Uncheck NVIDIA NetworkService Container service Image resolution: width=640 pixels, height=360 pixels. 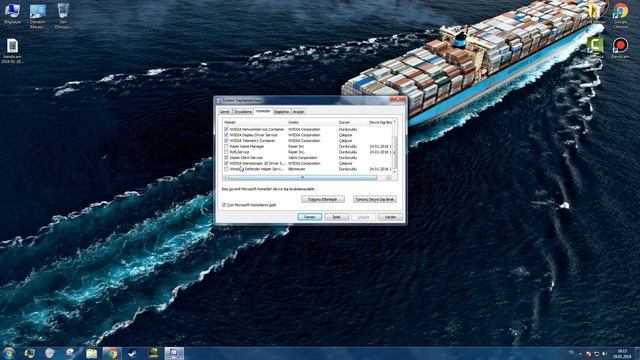226,129
